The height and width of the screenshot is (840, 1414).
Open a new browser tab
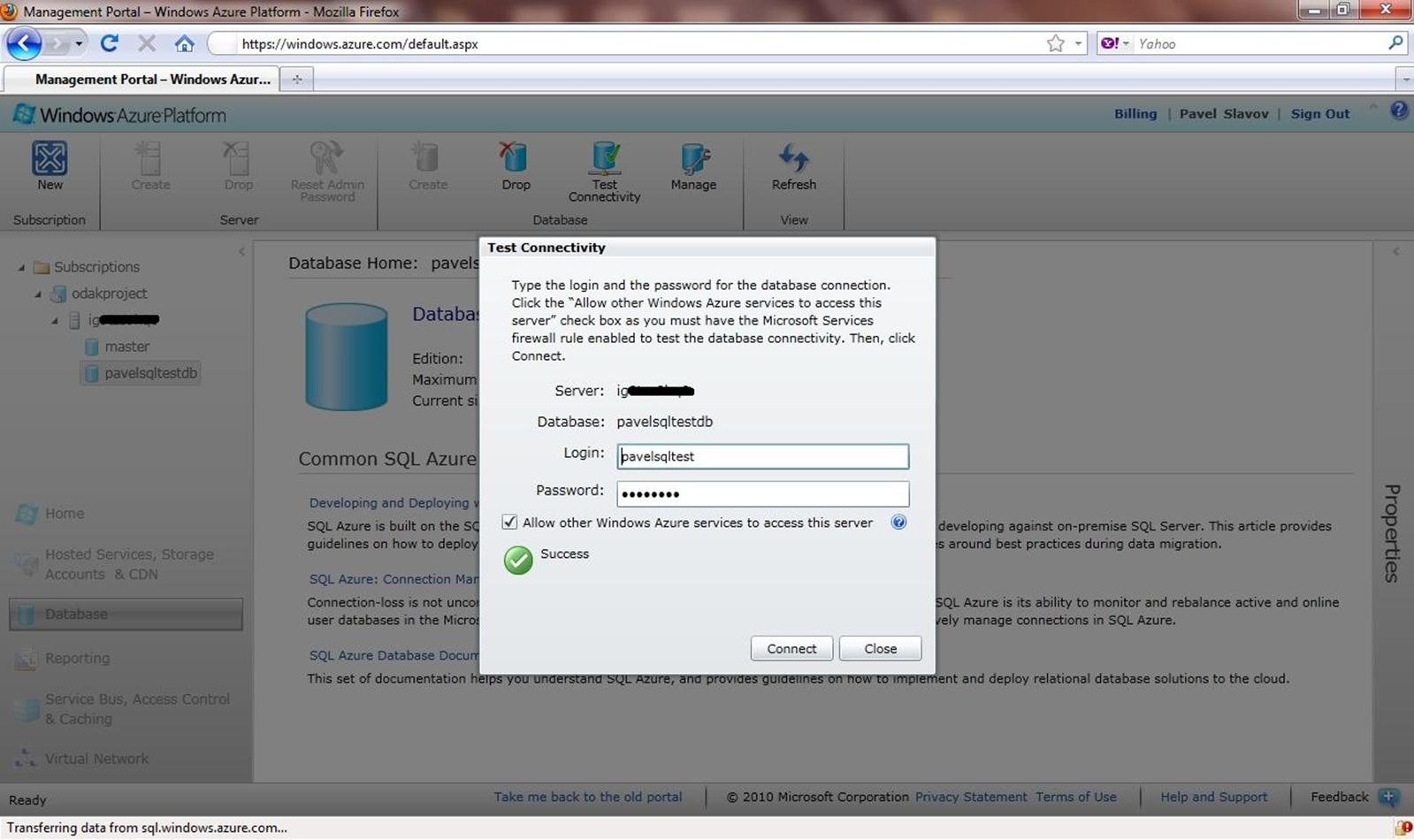click(297, 80)
